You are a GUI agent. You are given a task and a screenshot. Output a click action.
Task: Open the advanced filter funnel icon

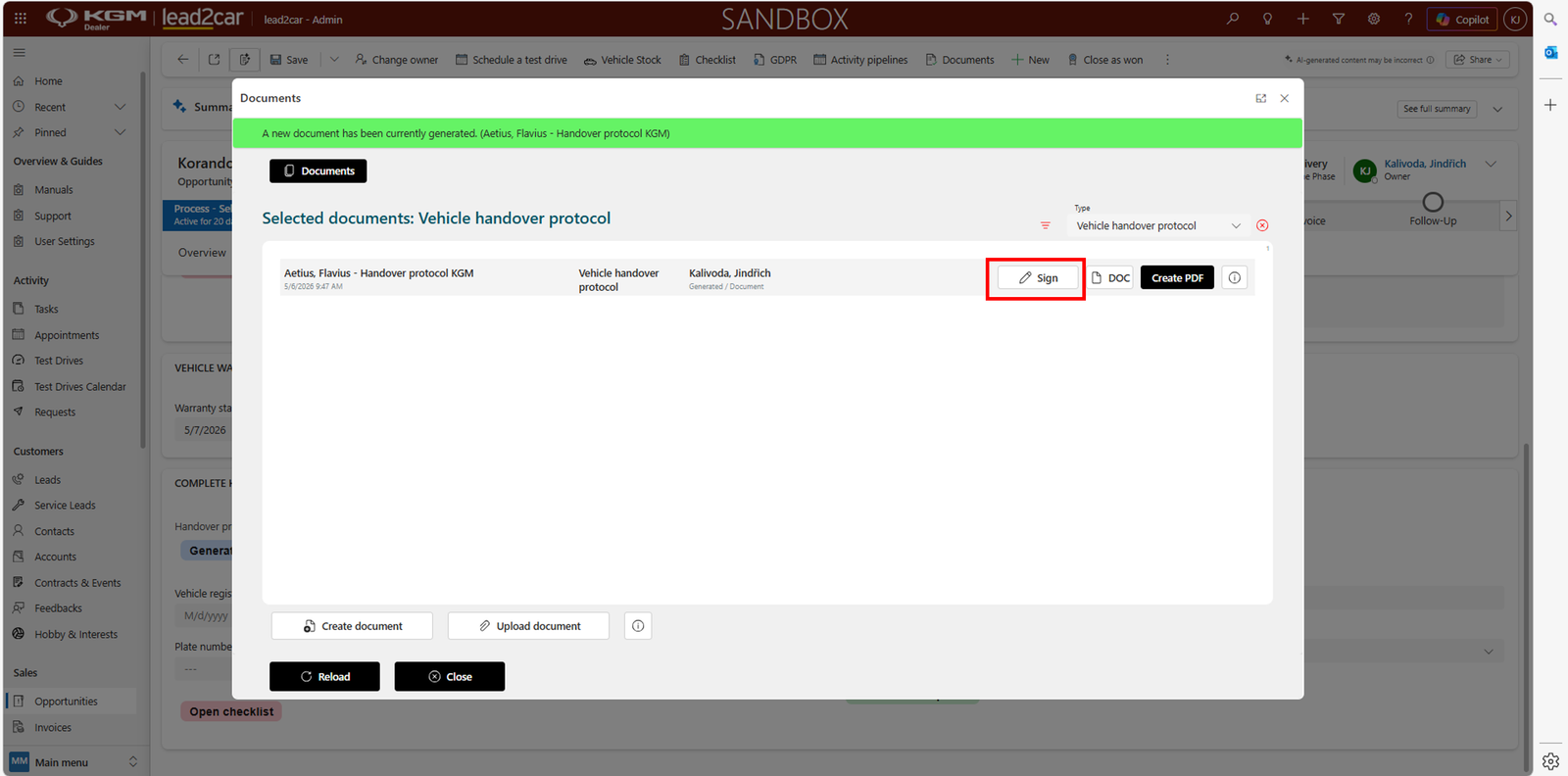(x=1339, y=19)
